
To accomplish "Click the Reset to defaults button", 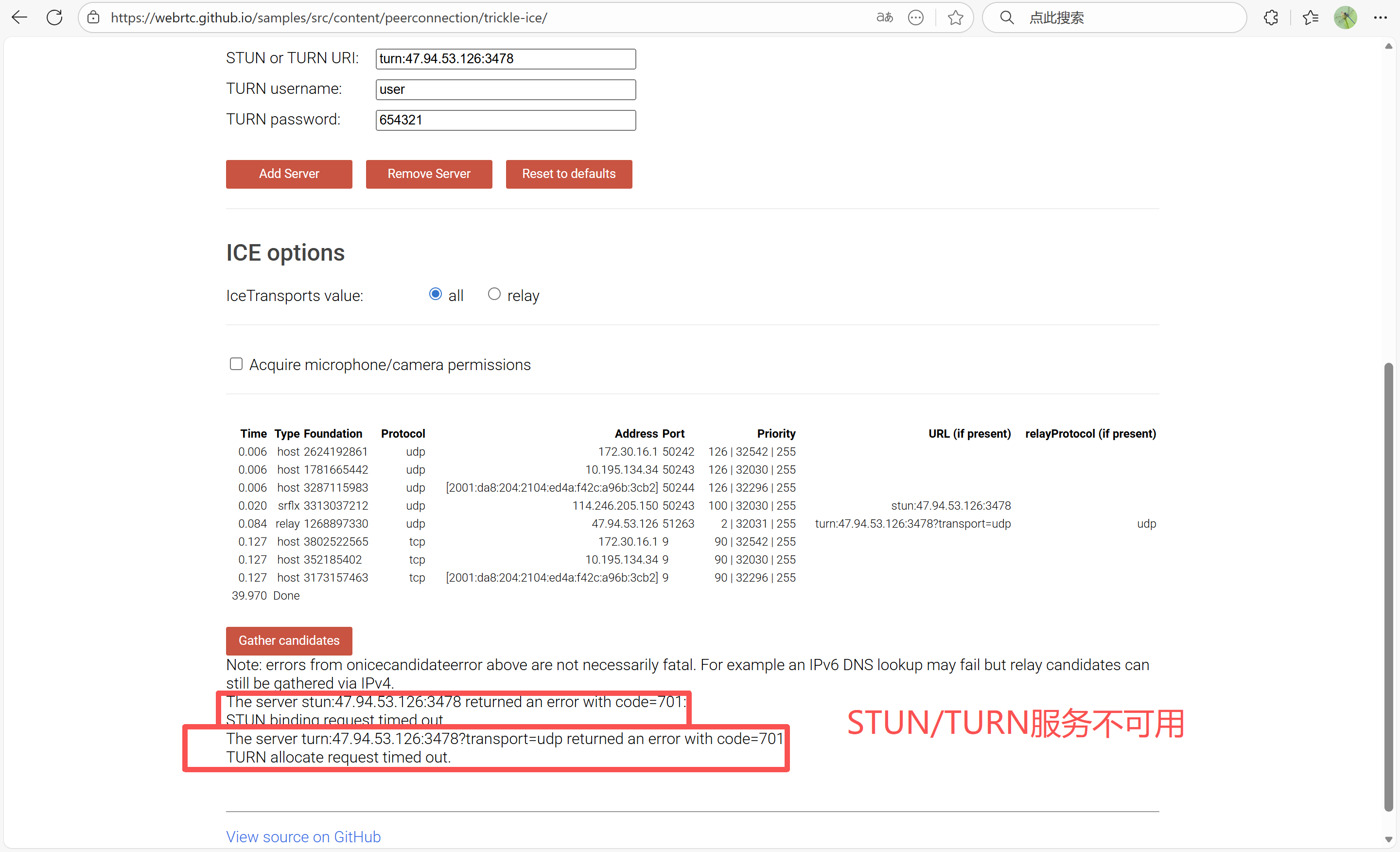I will tap(569, 174).
